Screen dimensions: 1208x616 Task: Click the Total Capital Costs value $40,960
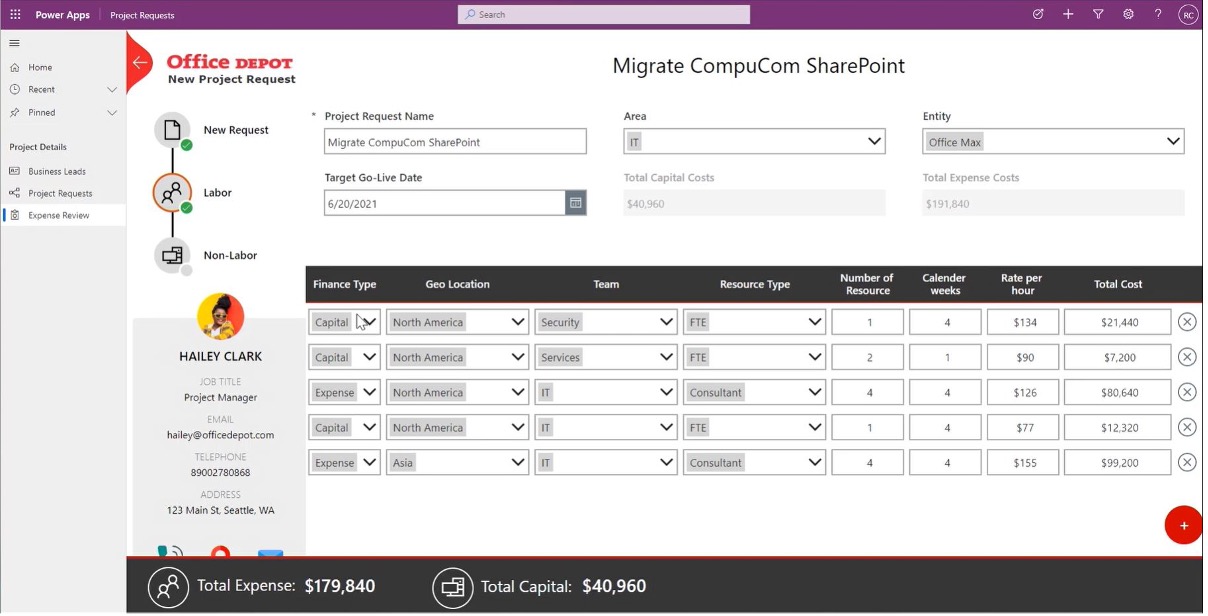[x=754, y=203]
